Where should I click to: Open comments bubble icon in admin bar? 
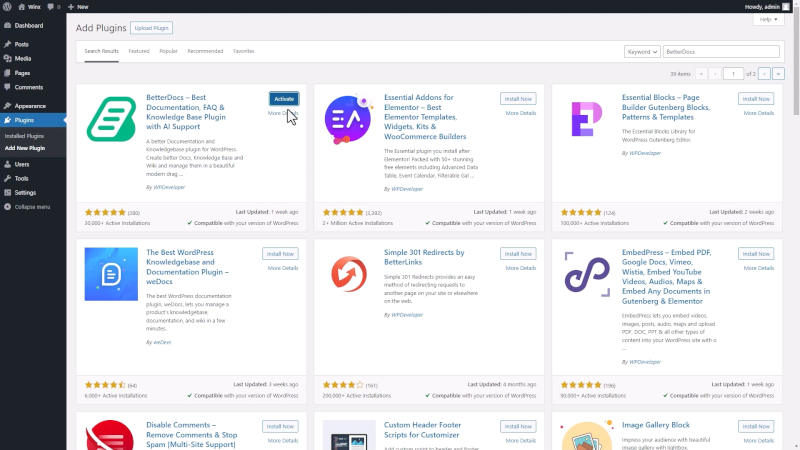(x=51, y=7)
